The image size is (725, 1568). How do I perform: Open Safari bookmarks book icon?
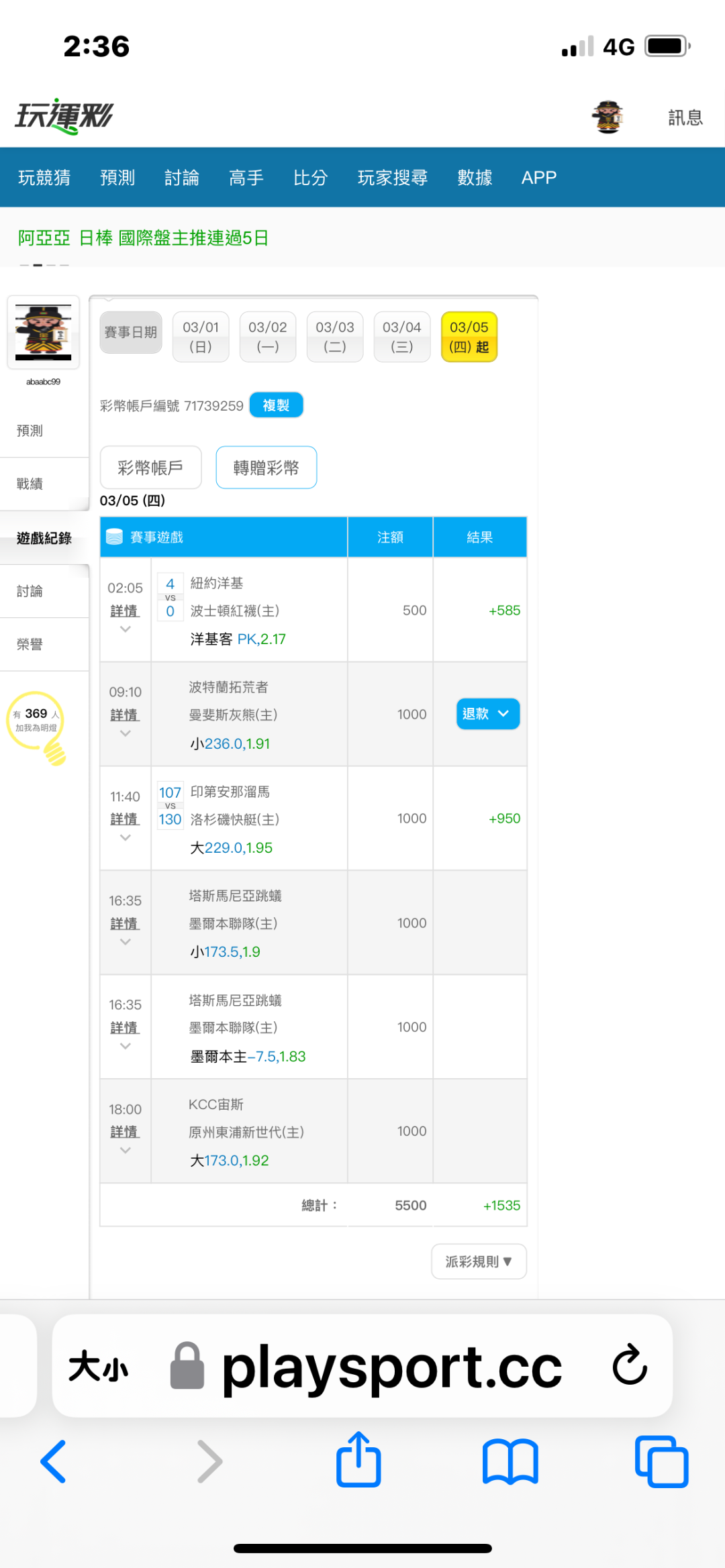[x=510, y=1461]
